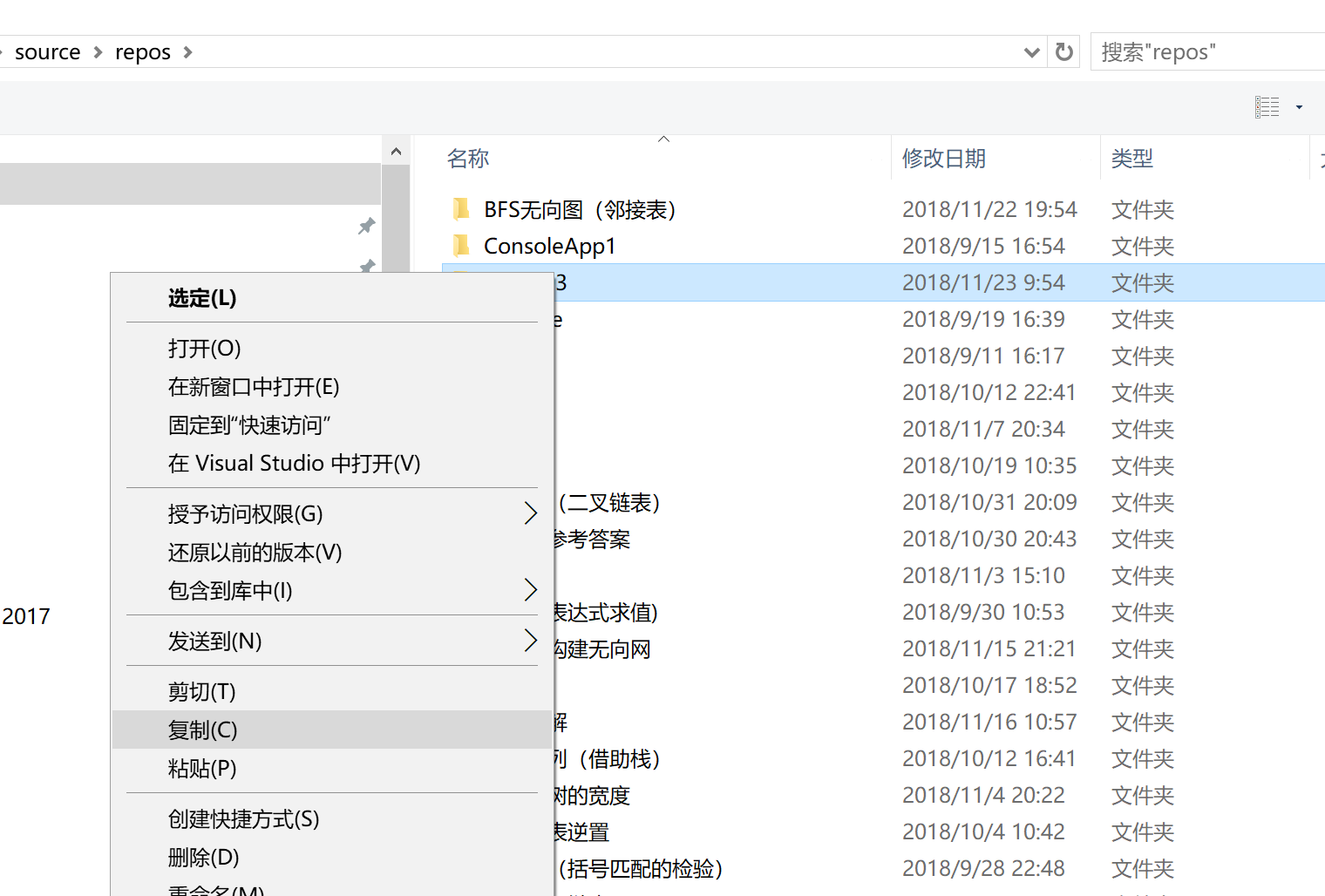
Task: Click the date 2018/9/15 16:54
Action: (983, 247)
